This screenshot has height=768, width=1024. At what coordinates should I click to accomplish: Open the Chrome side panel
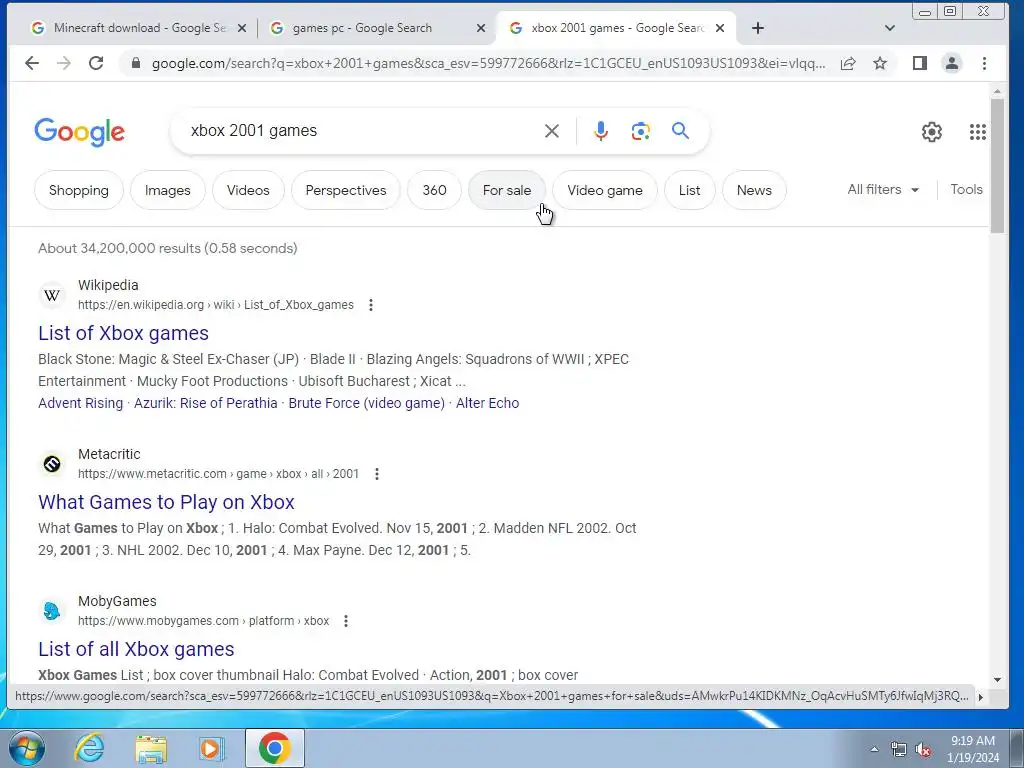coord(920,63)
